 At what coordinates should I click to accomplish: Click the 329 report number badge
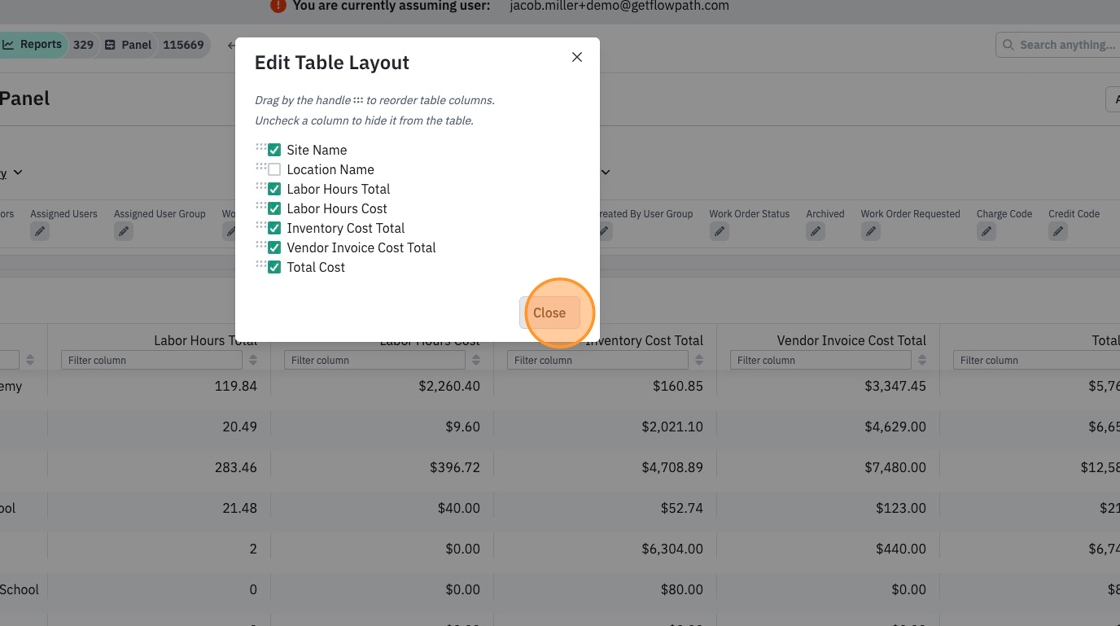click(x=83, y=45)
